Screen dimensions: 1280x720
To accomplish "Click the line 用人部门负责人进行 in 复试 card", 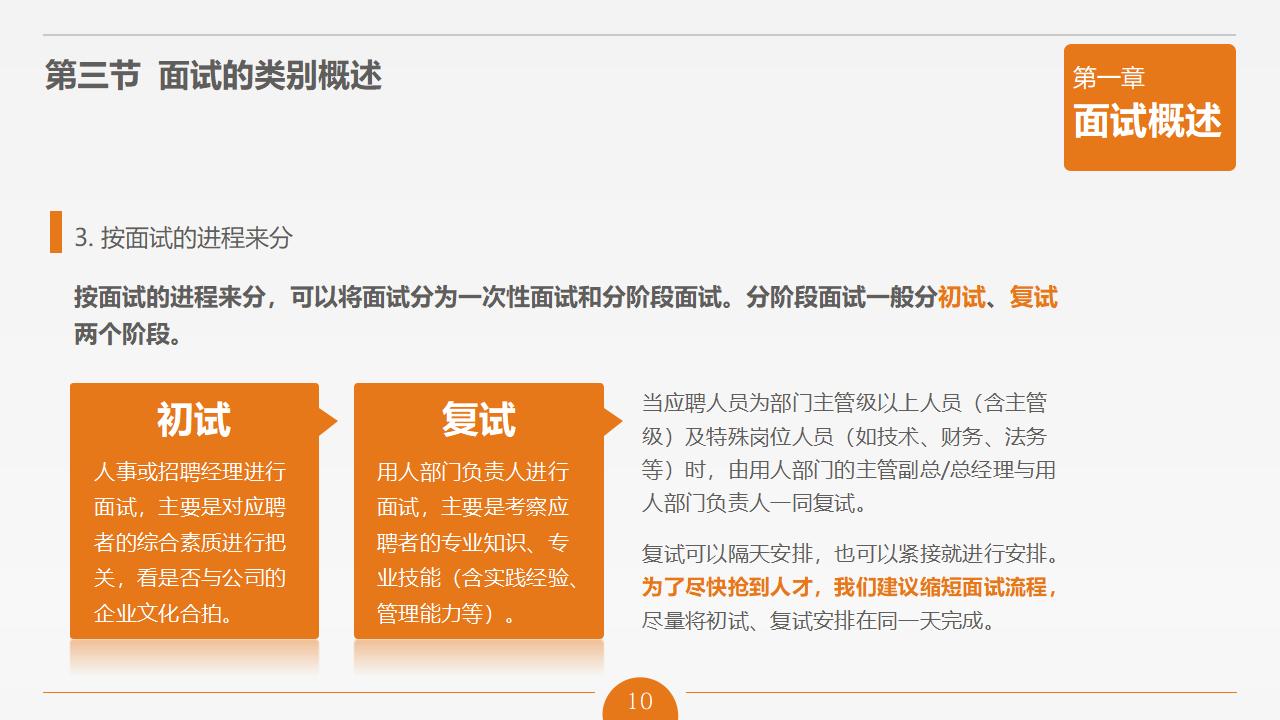I will [473, 471].
